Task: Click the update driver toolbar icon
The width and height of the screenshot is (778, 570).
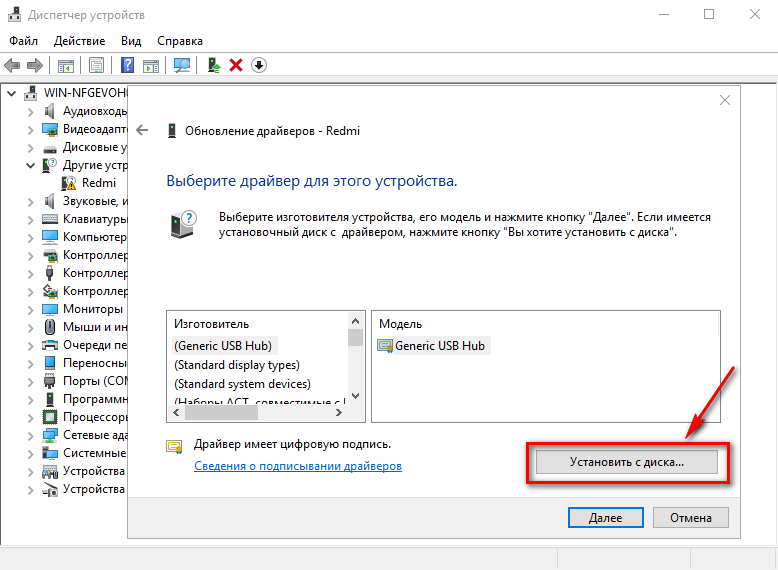Action: click(214, 65)
